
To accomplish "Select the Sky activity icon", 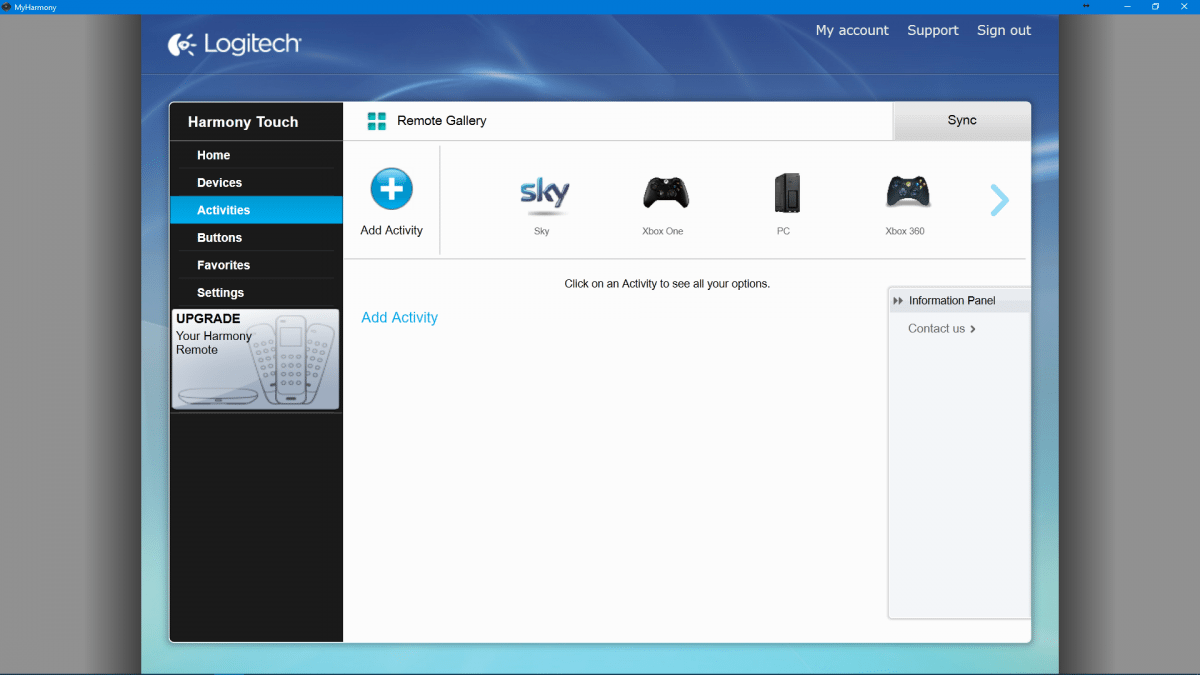I will point(544,194).
